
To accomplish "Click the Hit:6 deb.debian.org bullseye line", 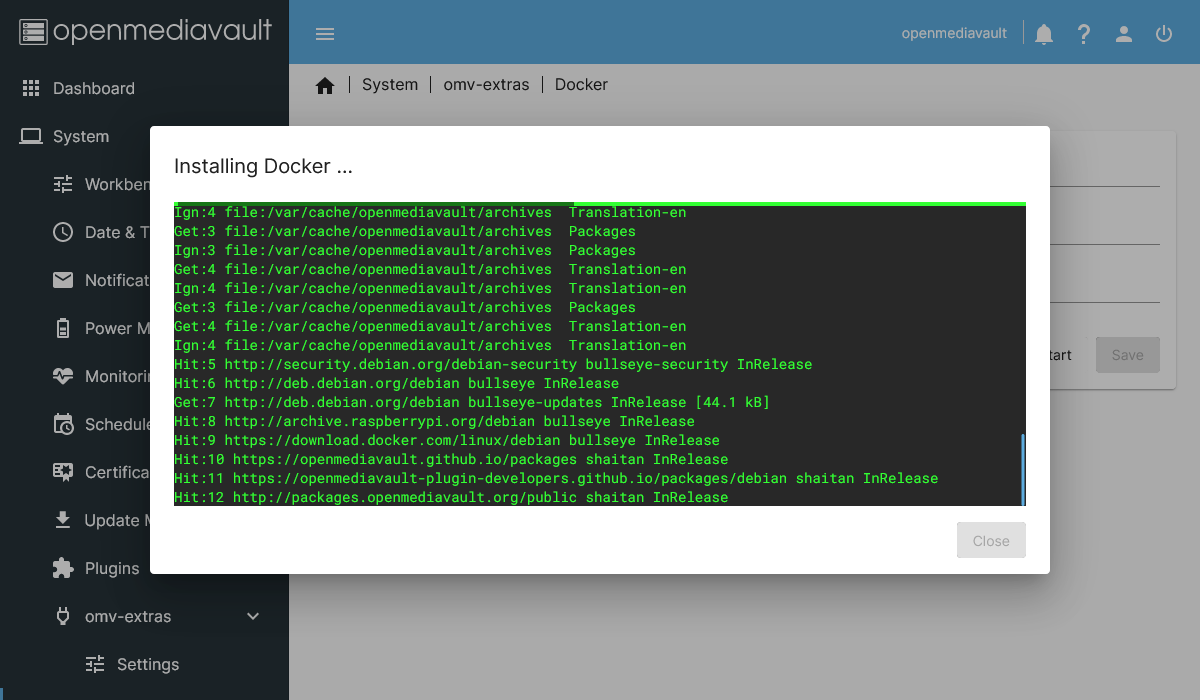I will click(x=396, y=384).
